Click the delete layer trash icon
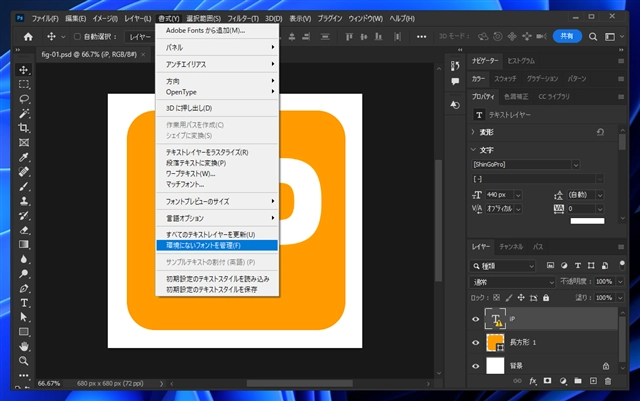 tap(606, 381)
